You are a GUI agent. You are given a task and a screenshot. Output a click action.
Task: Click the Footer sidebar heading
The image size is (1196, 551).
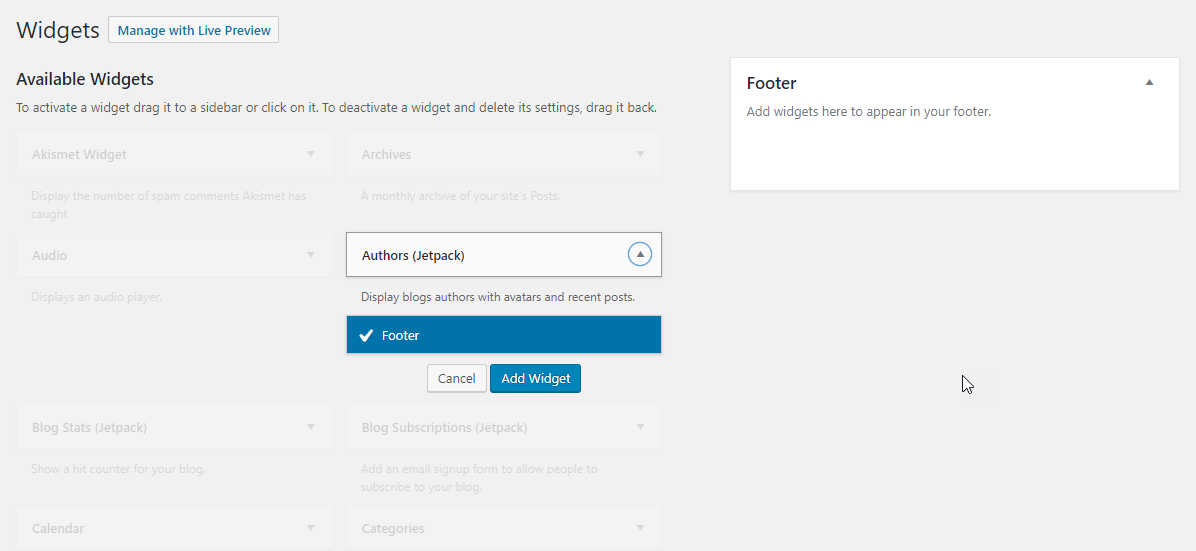[772, 83]
